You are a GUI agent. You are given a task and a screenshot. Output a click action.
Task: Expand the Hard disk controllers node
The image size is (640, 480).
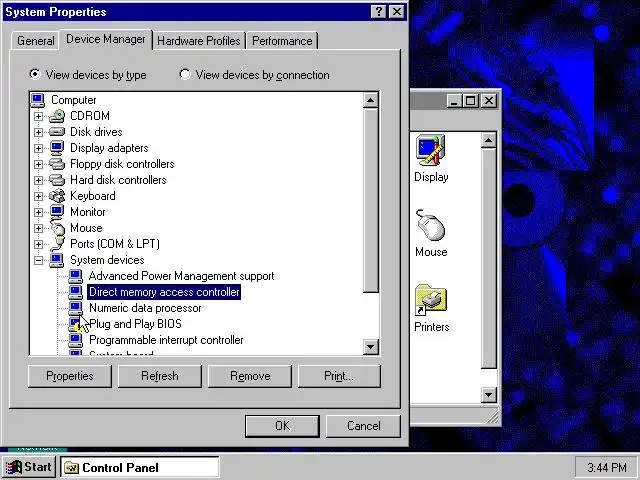point(38,180)
